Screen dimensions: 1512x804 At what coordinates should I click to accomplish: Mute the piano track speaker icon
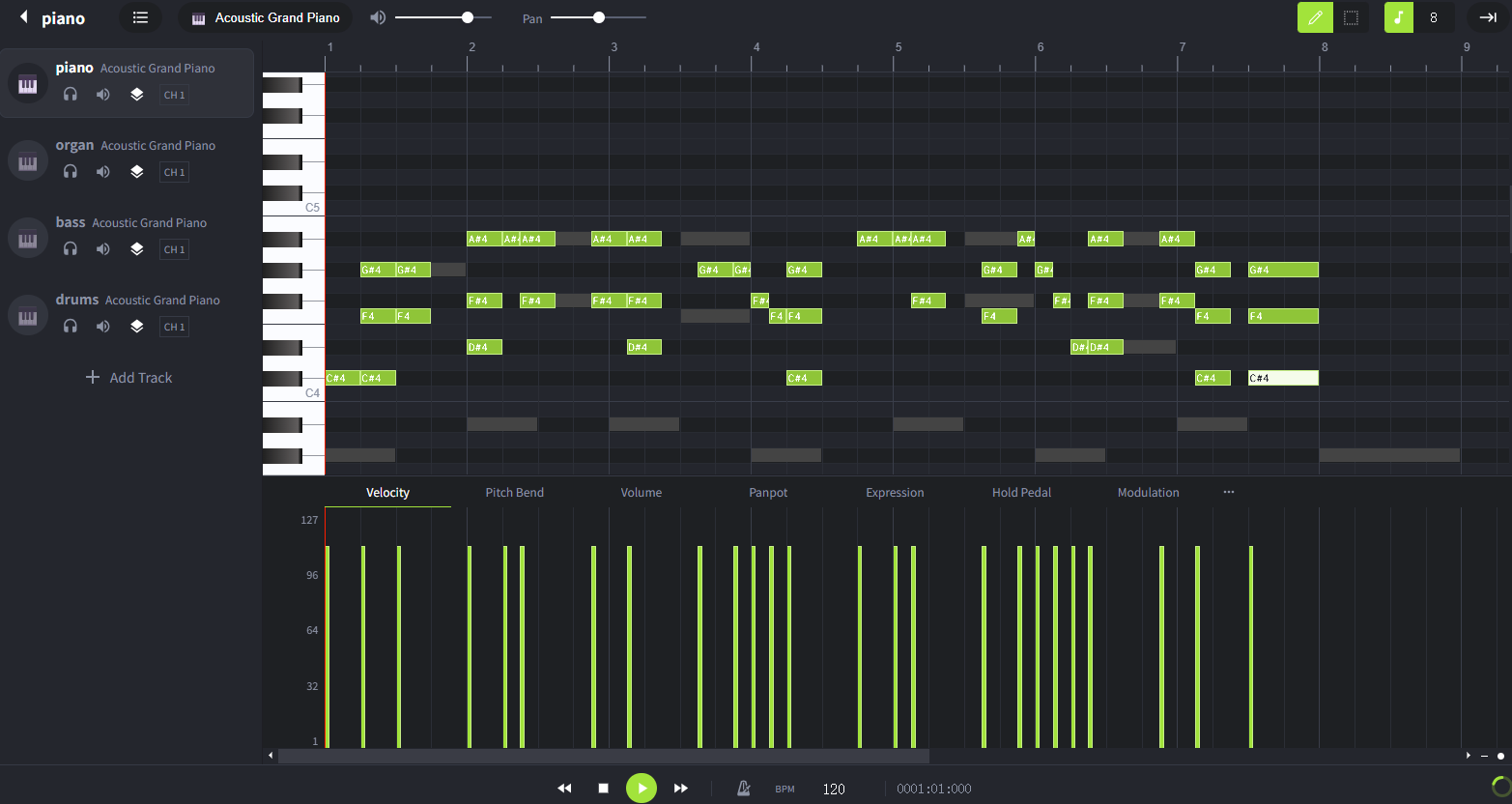(103, 94)
